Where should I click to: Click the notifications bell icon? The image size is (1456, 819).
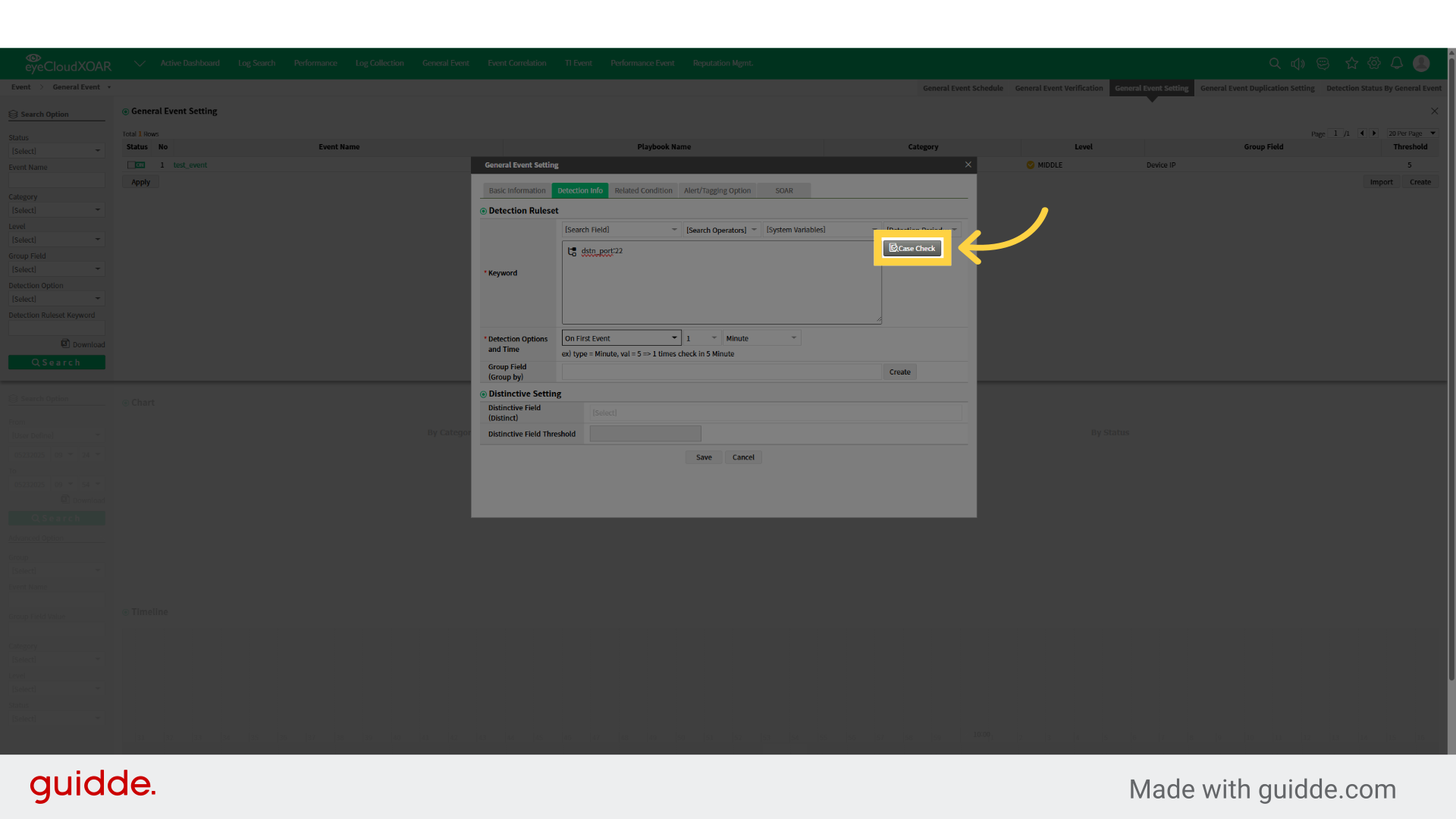1398,64
